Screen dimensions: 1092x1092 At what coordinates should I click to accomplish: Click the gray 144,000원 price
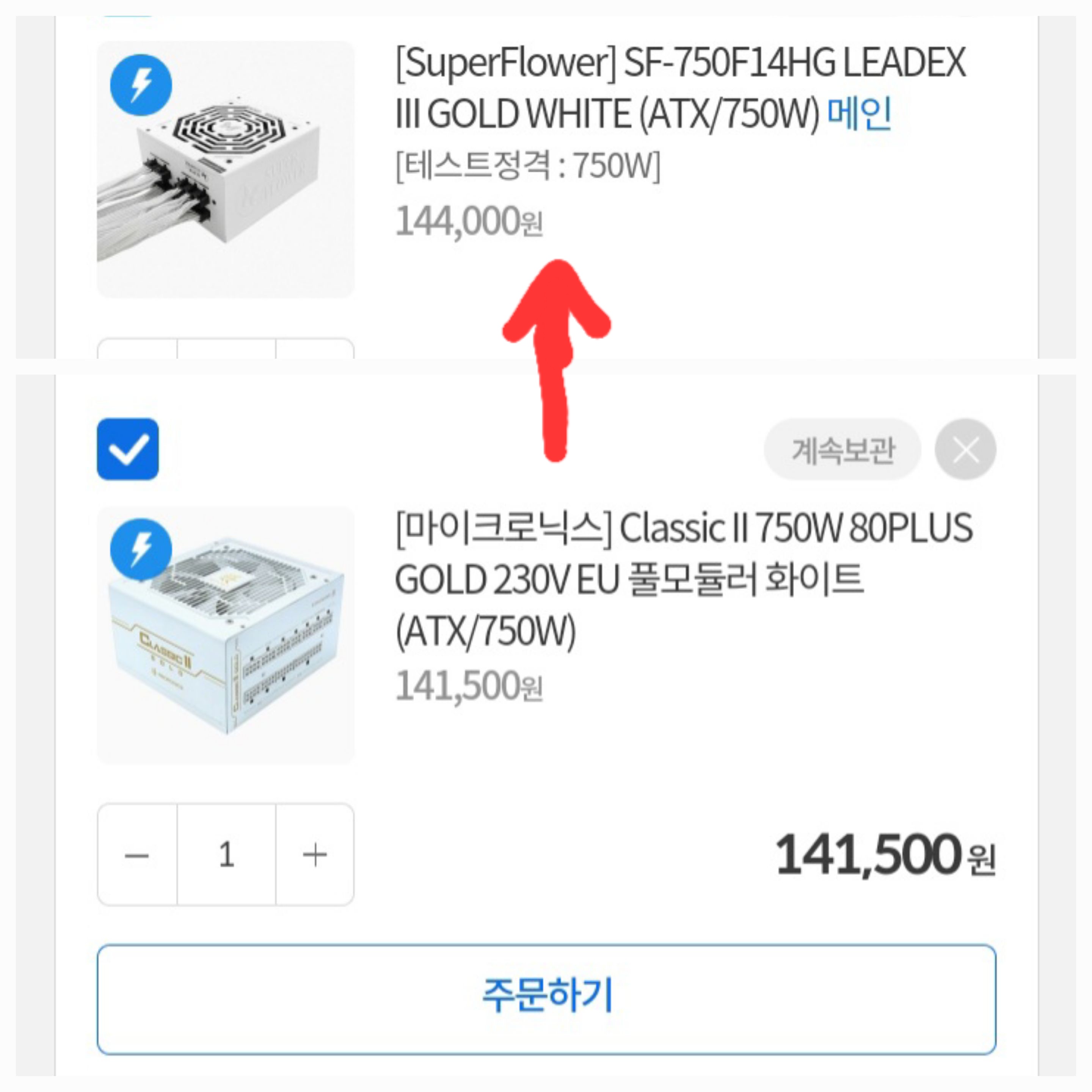pyautogui.click(x=469, y=221)
